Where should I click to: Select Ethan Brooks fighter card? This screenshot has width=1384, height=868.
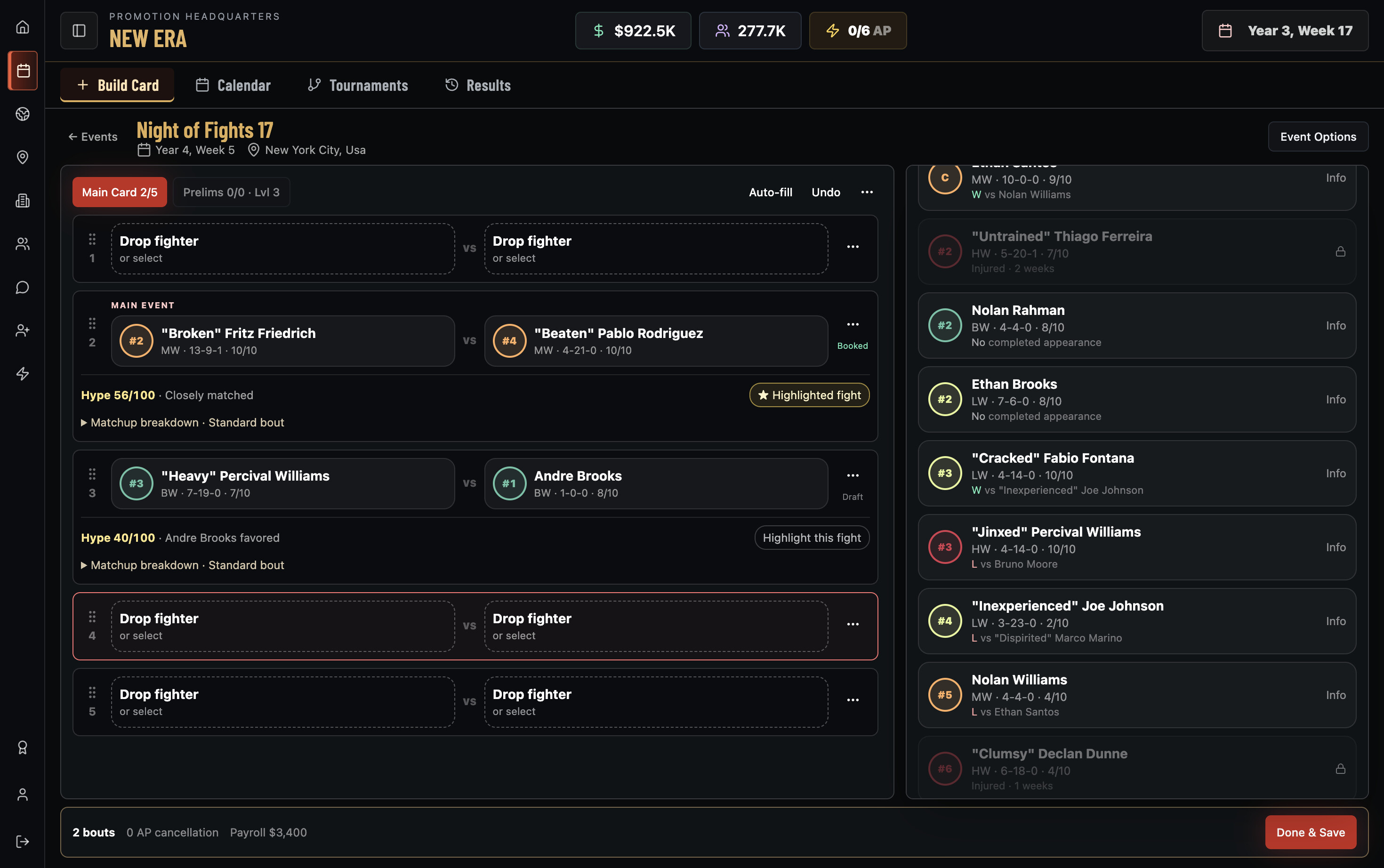(x=1136, y=400)
